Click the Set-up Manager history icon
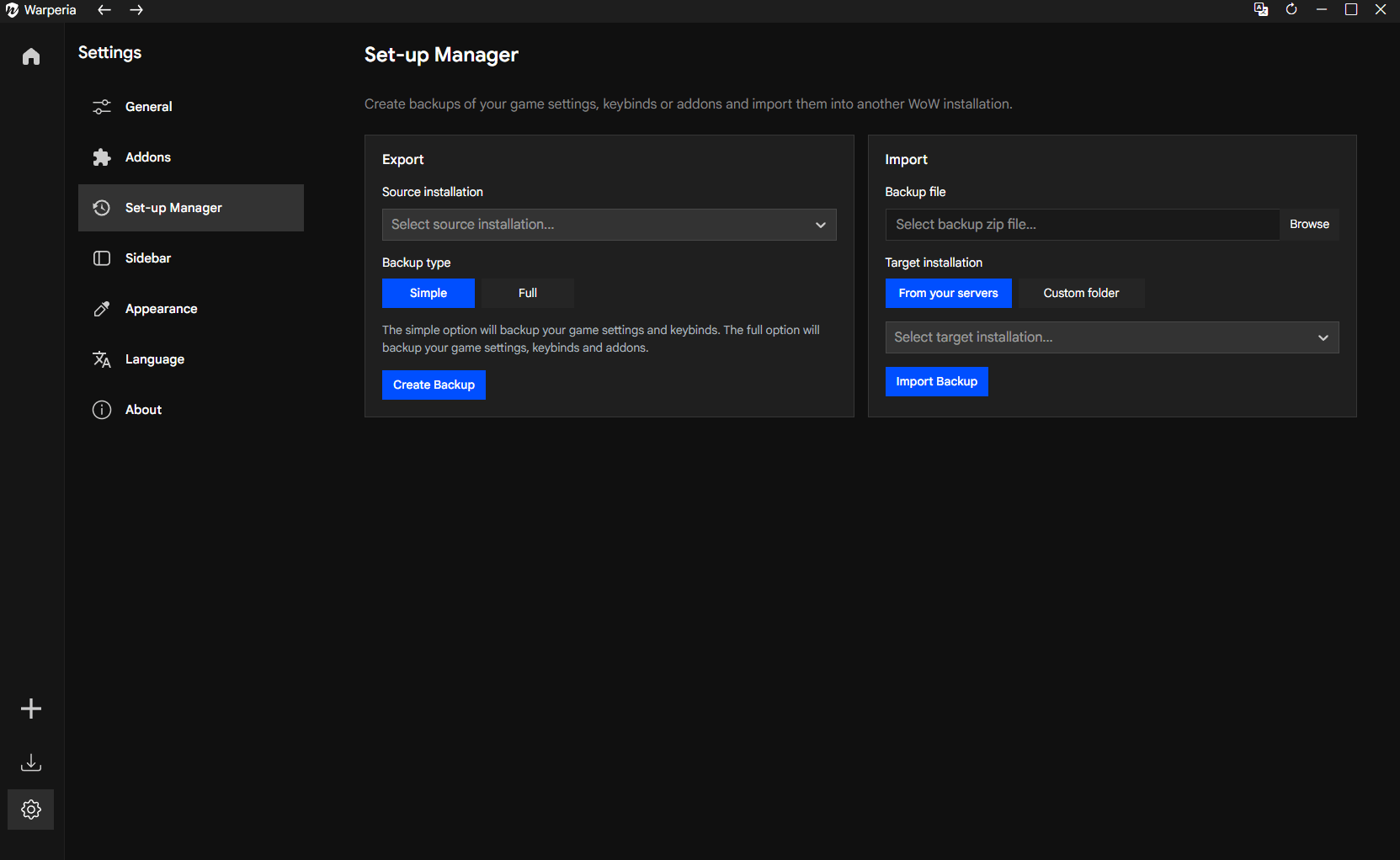Screen dimensions: 1400x860 coord(102,208)
